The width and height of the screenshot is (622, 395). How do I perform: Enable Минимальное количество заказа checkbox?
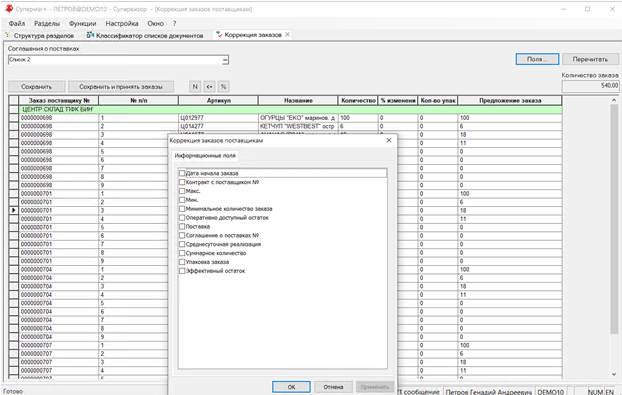pos(182,209)
